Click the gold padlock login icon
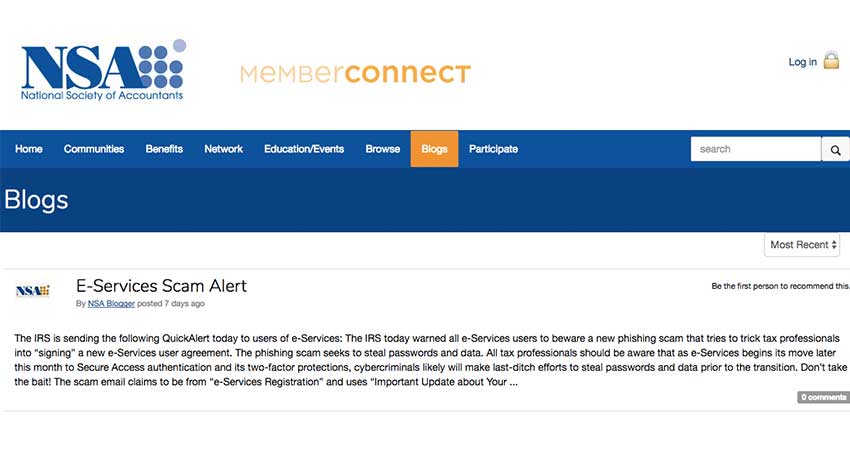 point(831,61)
